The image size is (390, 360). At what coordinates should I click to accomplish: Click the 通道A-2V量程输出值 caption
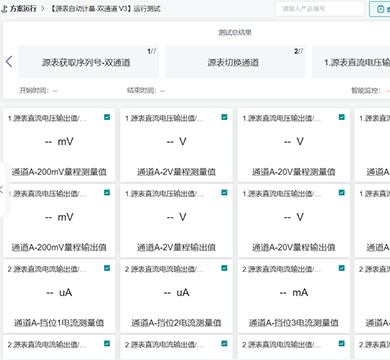[176, 247]
